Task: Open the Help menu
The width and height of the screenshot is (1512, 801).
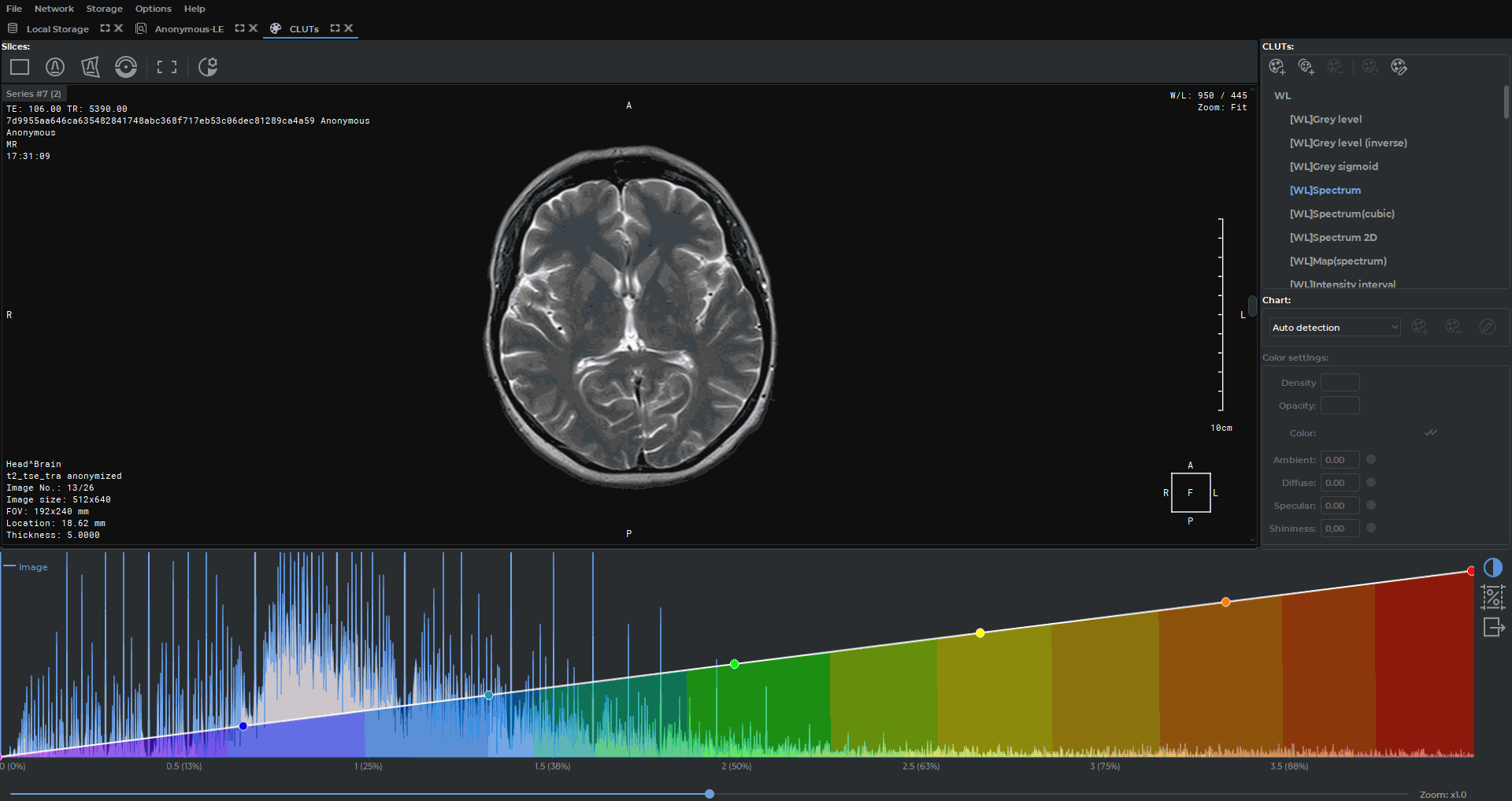Action: pos(195,9)
